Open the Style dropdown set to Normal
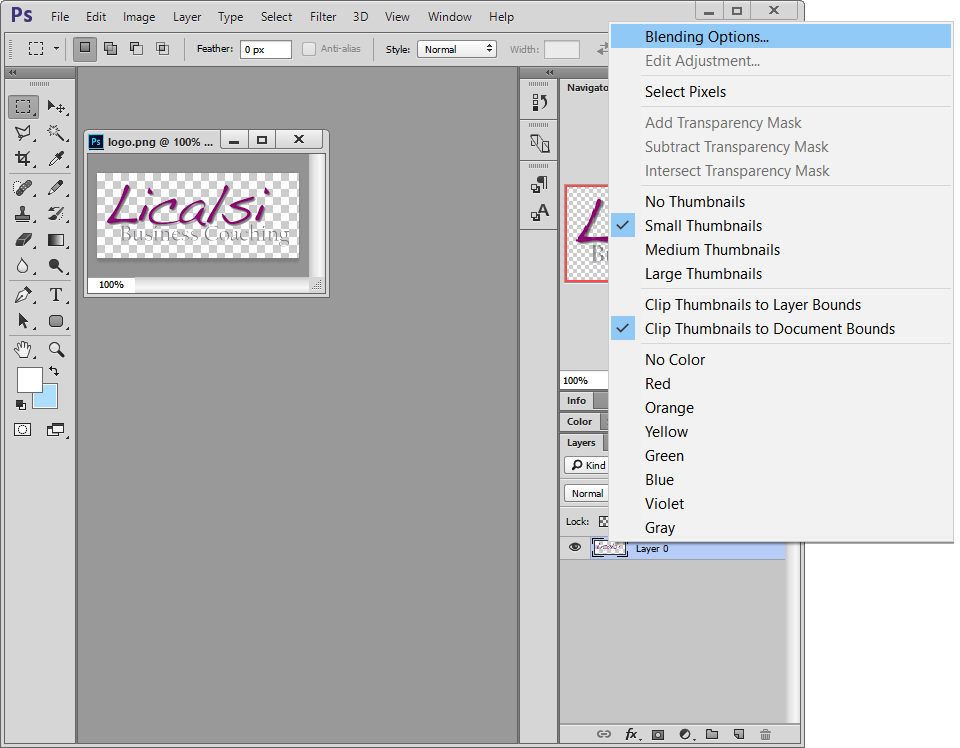Image resolution: width=960 pixels, height=748 pixels. pos(457,49)
